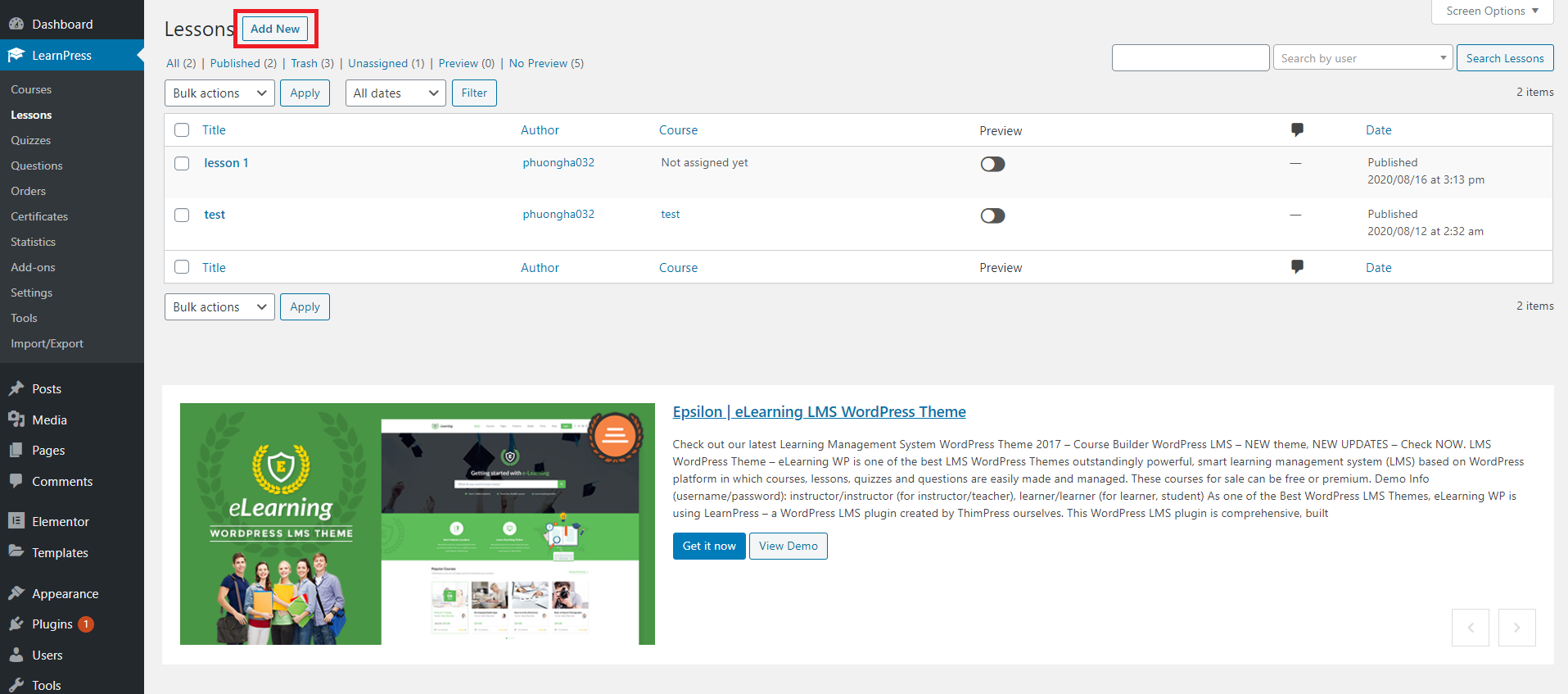Screen dimensions: 1568x694
Task: Click the LearnPress graduation cap icon
Action: [x=16, y=55]
